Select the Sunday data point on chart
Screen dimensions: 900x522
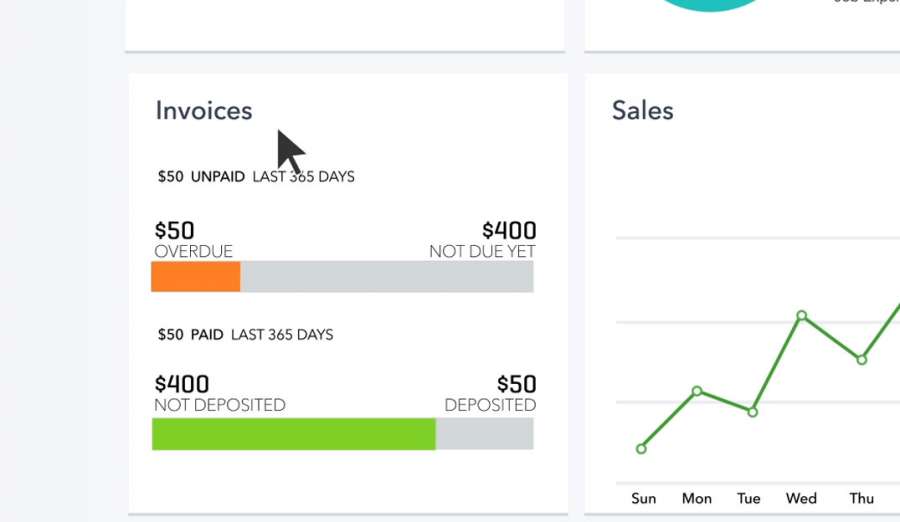coord(641,448)
